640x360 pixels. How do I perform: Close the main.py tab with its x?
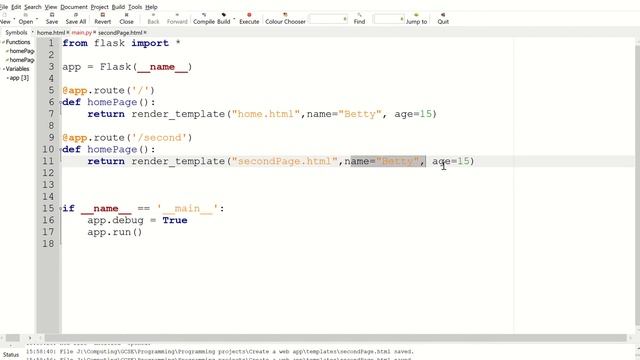(x=94, y=33)
